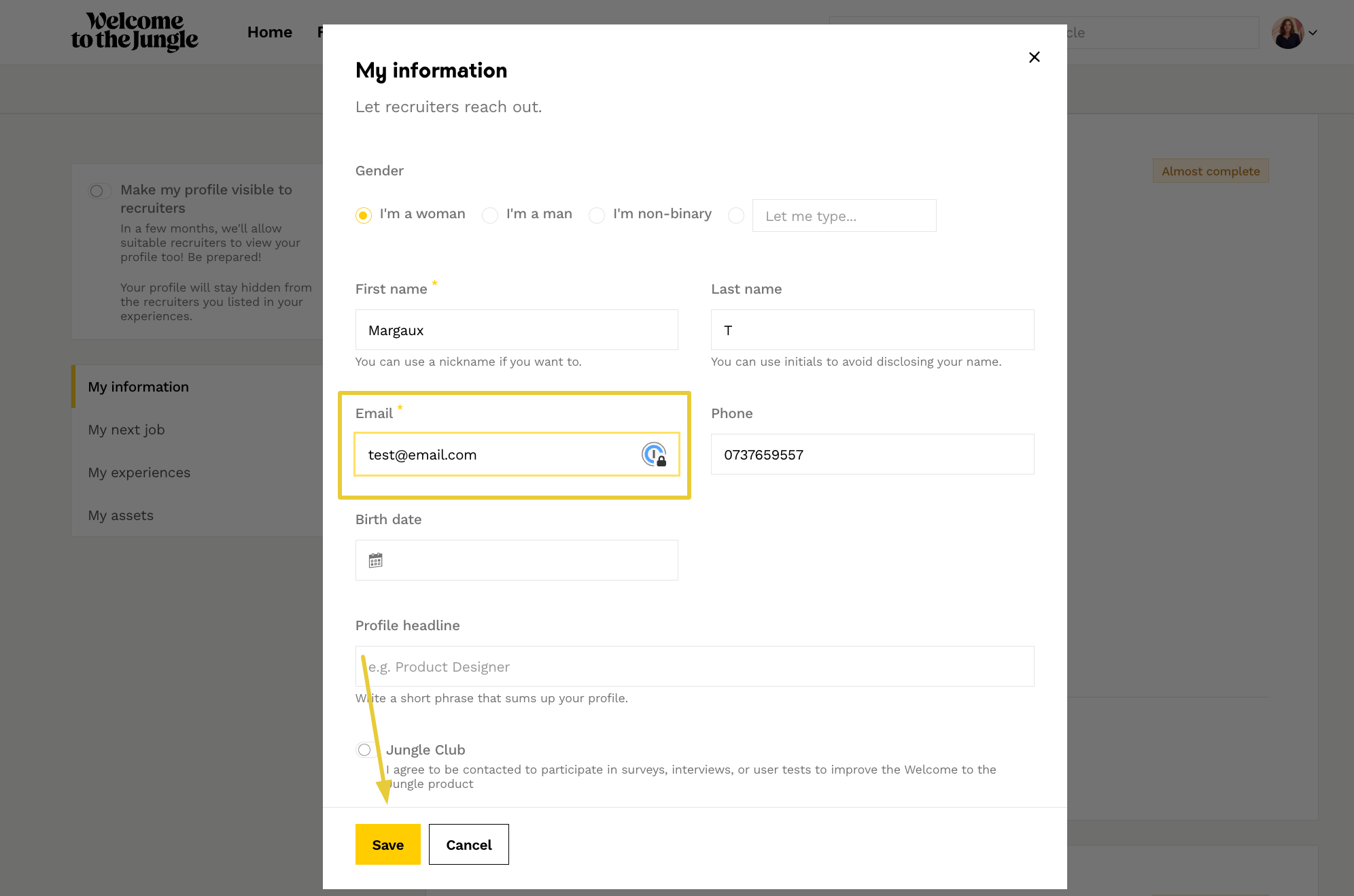Close the My information dialog
This screenshot has height=896, width=1354.
pos(1034,57)
